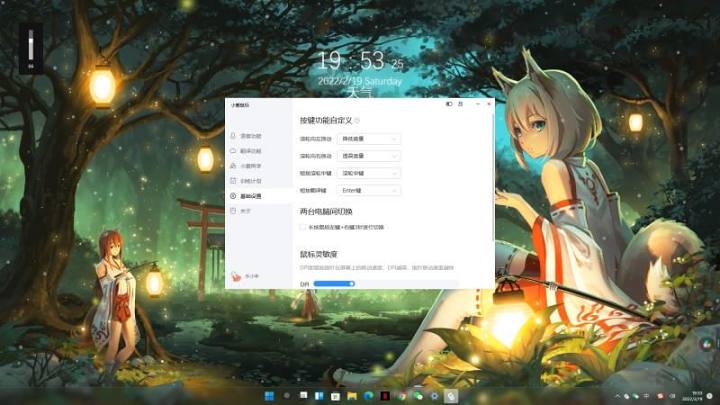Click the settings window vertical scrollbar
Image resolution: width=720 pixels, height=405 pixels.
tap(493, 177)
